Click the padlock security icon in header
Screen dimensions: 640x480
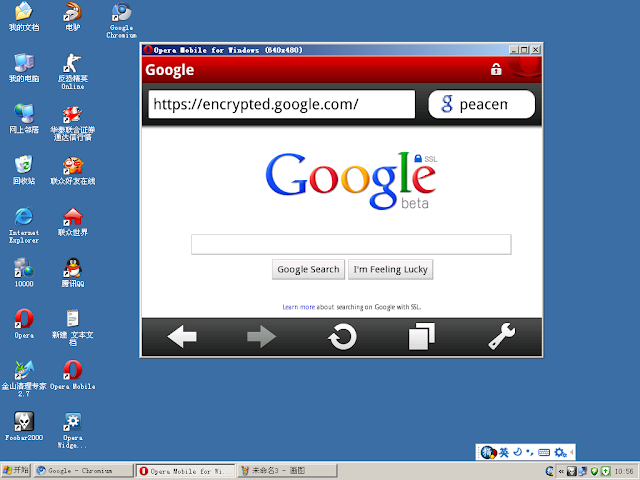point(496,69)
